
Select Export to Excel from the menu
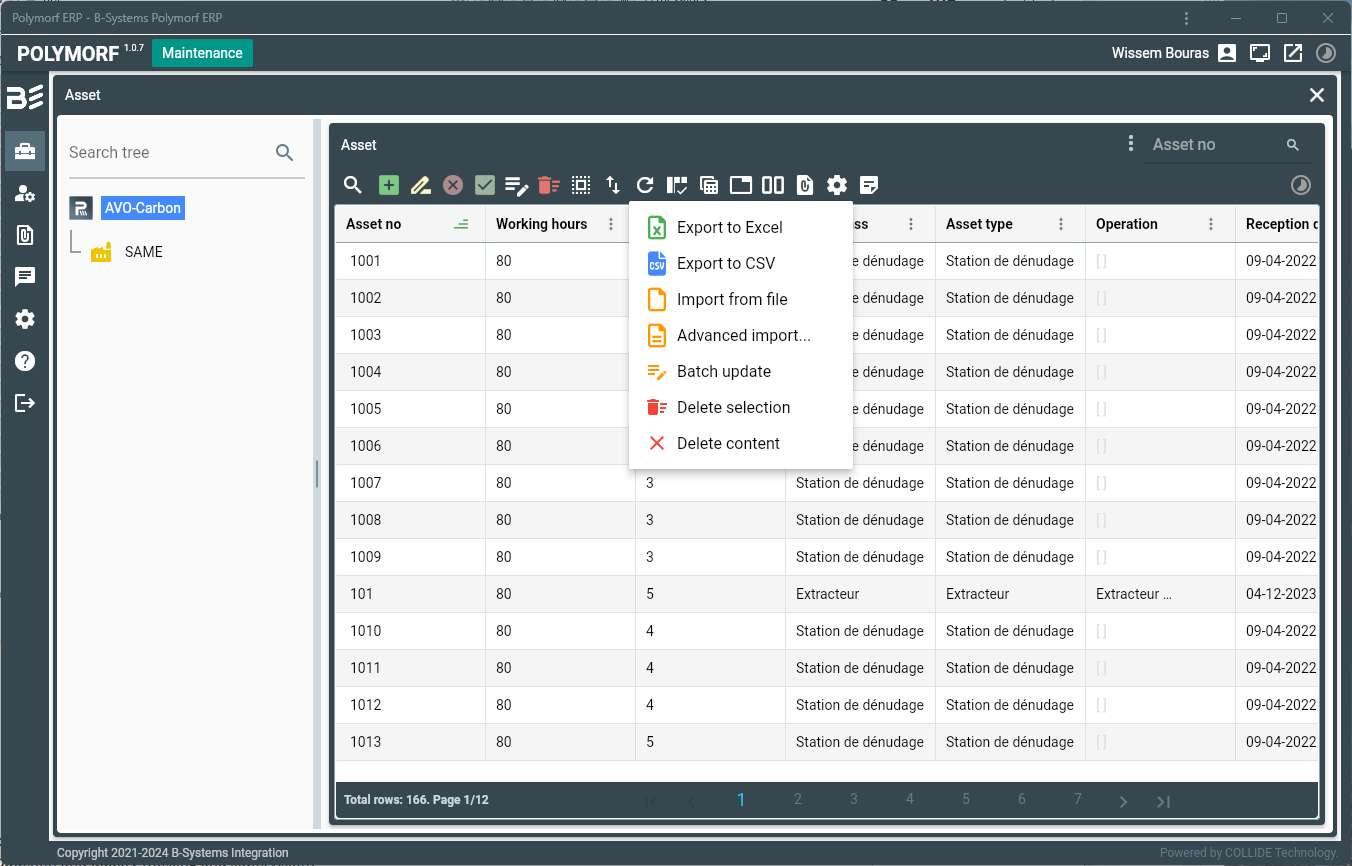pyautogui.click(x=729, y=227)
